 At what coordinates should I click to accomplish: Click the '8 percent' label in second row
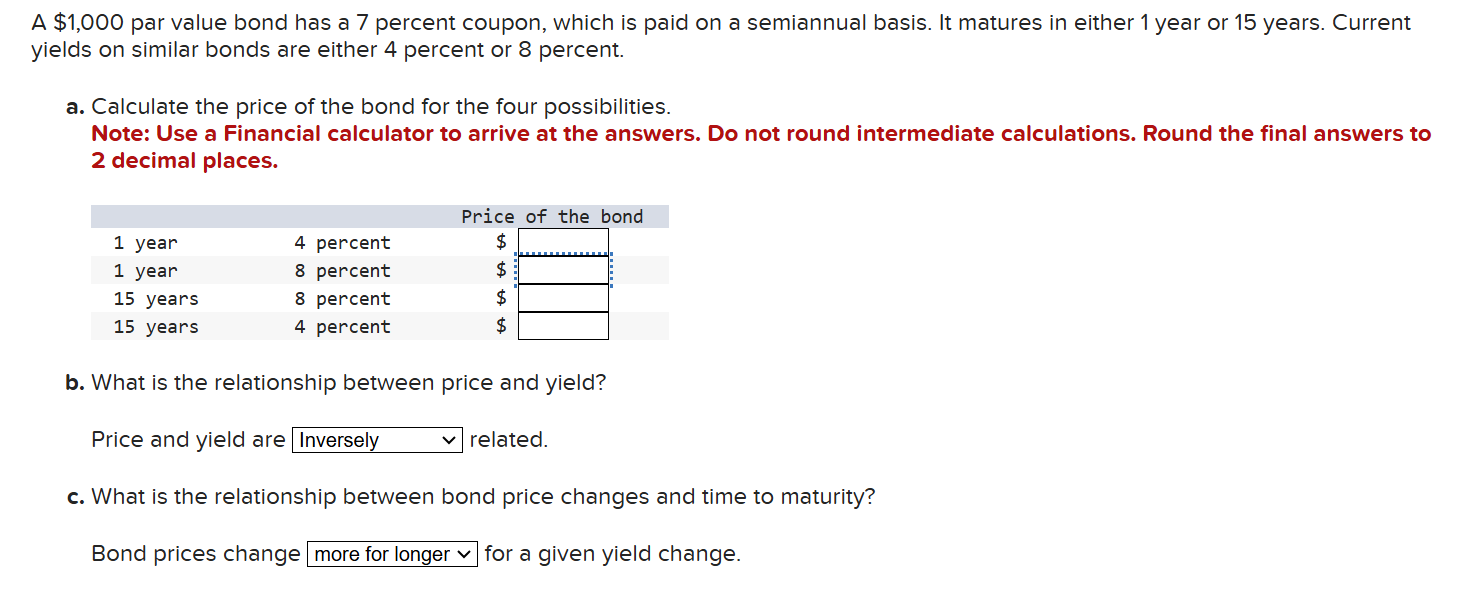(x=342, y=270)
